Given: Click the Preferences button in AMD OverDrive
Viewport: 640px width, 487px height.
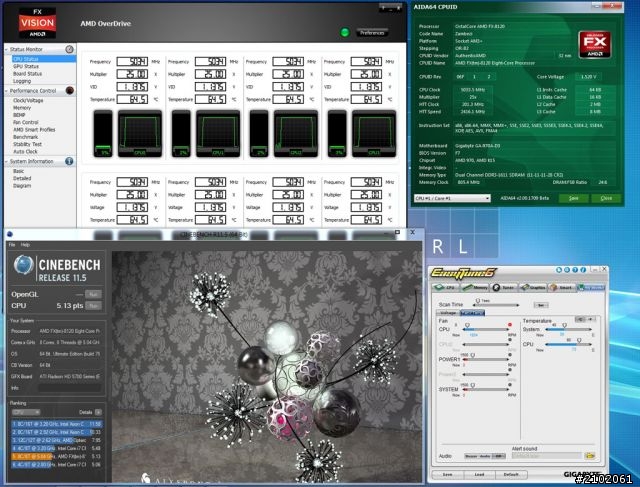Looking at the screenshot, I should pos(372,33).
